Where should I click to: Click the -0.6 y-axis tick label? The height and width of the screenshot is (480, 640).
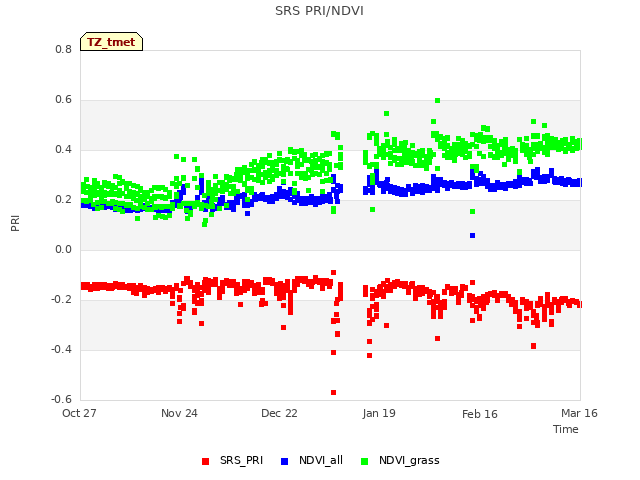coord(61,399)
